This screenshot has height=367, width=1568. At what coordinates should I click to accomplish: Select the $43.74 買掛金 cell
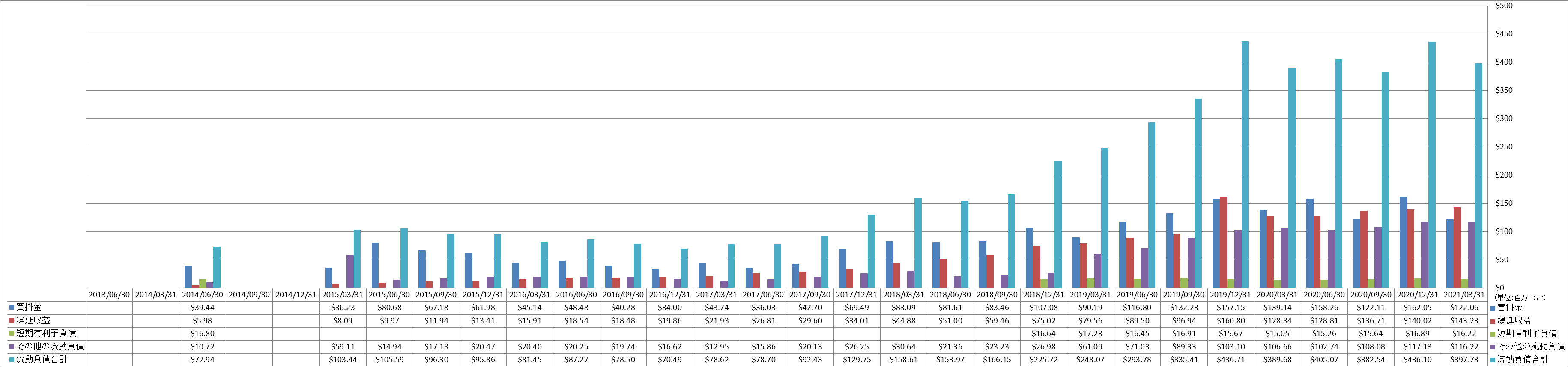point(717,308)
